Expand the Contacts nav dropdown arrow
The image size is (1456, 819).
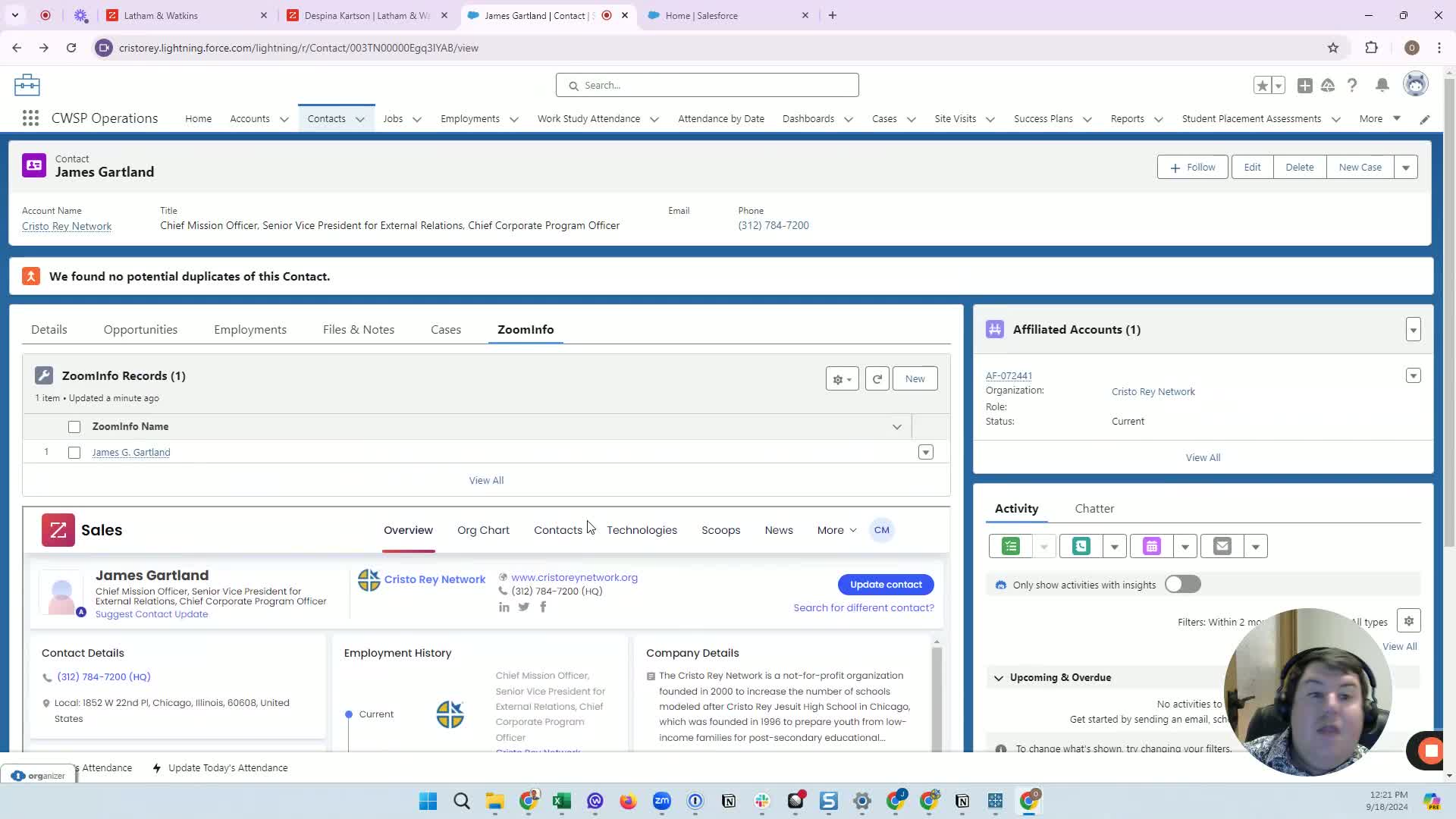tap(360, 119)
